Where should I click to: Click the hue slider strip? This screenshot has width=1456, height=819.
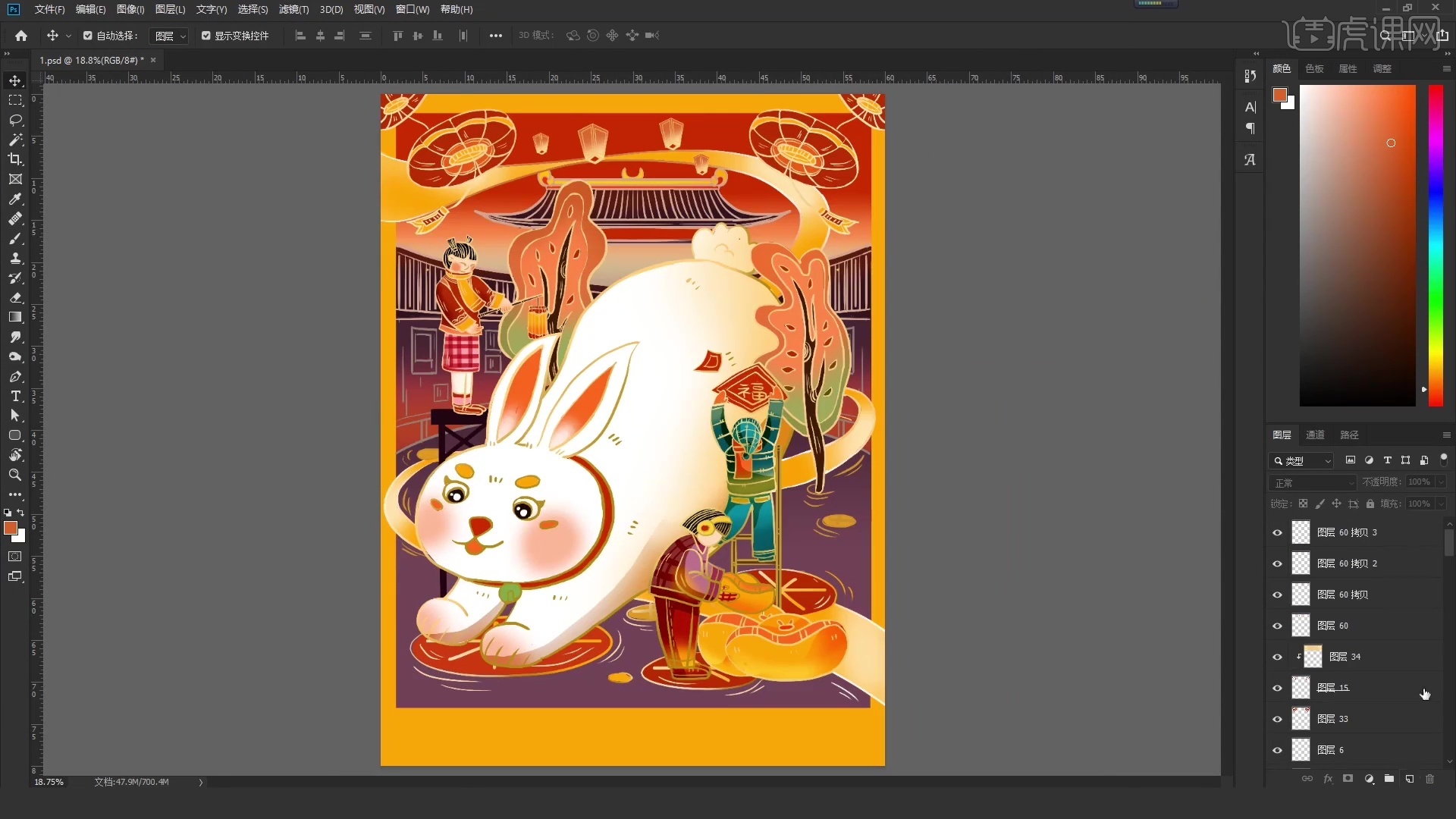[1436, 246]
